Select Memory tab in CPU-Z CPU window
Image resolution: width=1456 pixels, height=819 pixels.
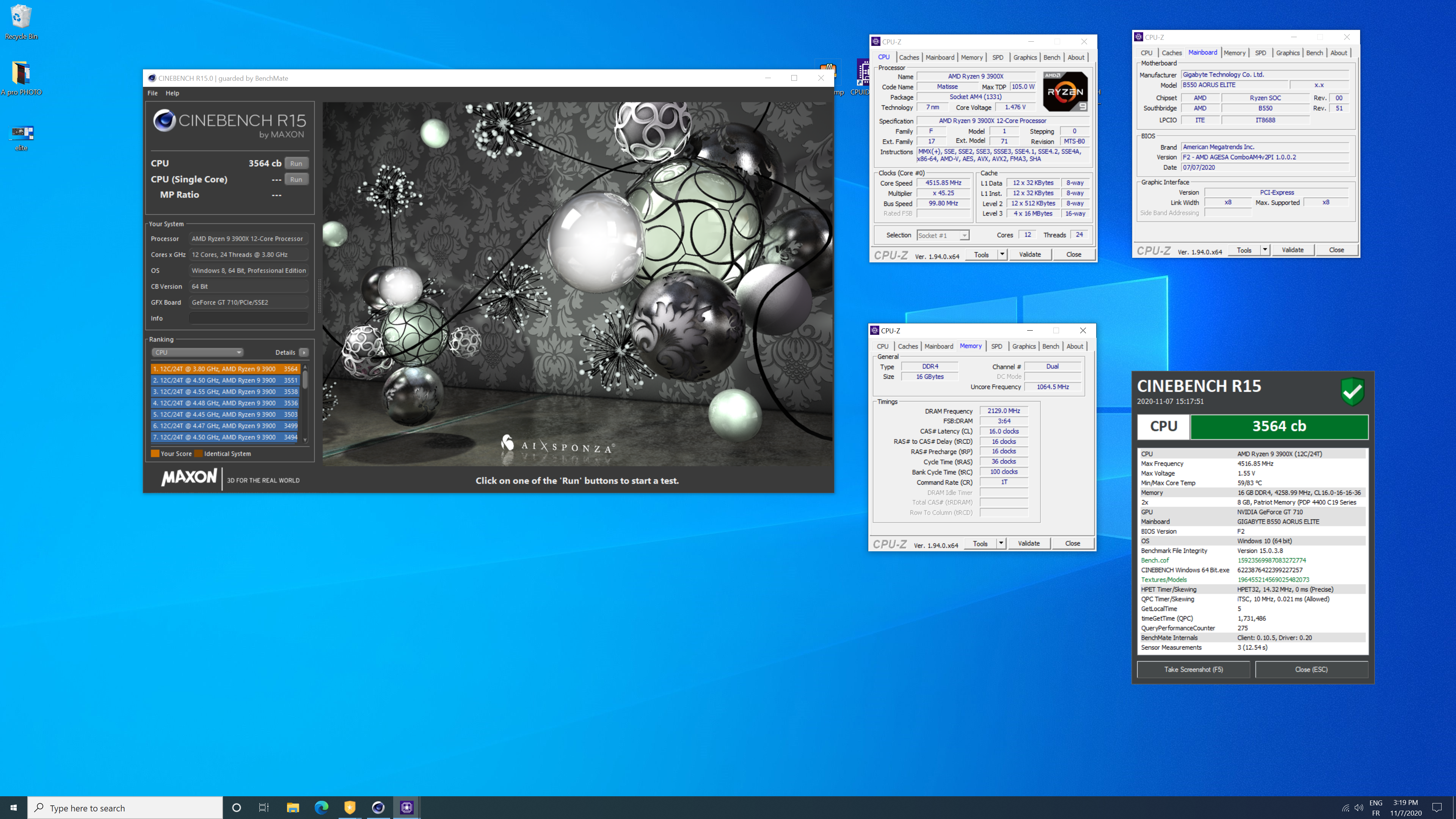coord(971,57)
